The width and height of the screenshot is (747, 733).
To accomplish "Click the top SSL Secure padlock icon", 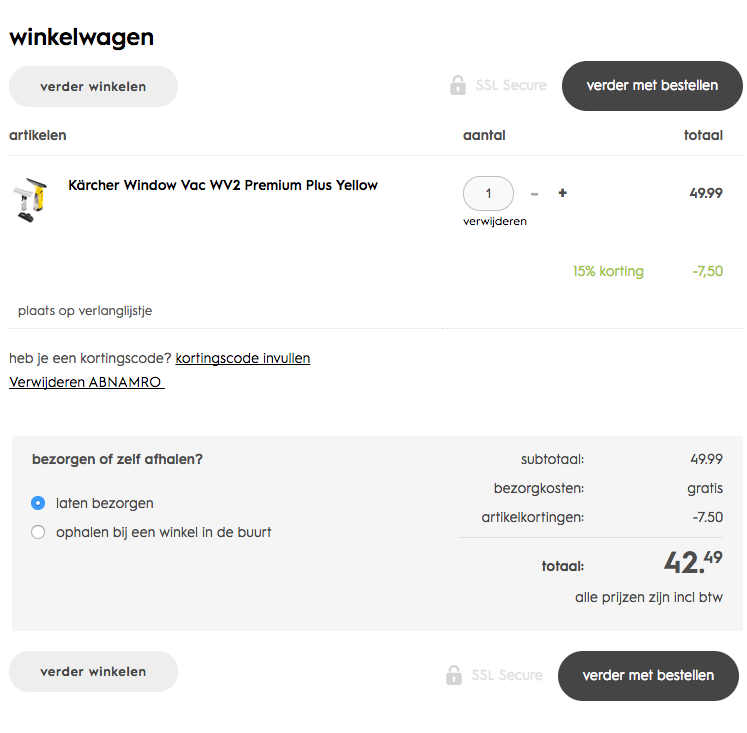I will click(x=458, y=85).
